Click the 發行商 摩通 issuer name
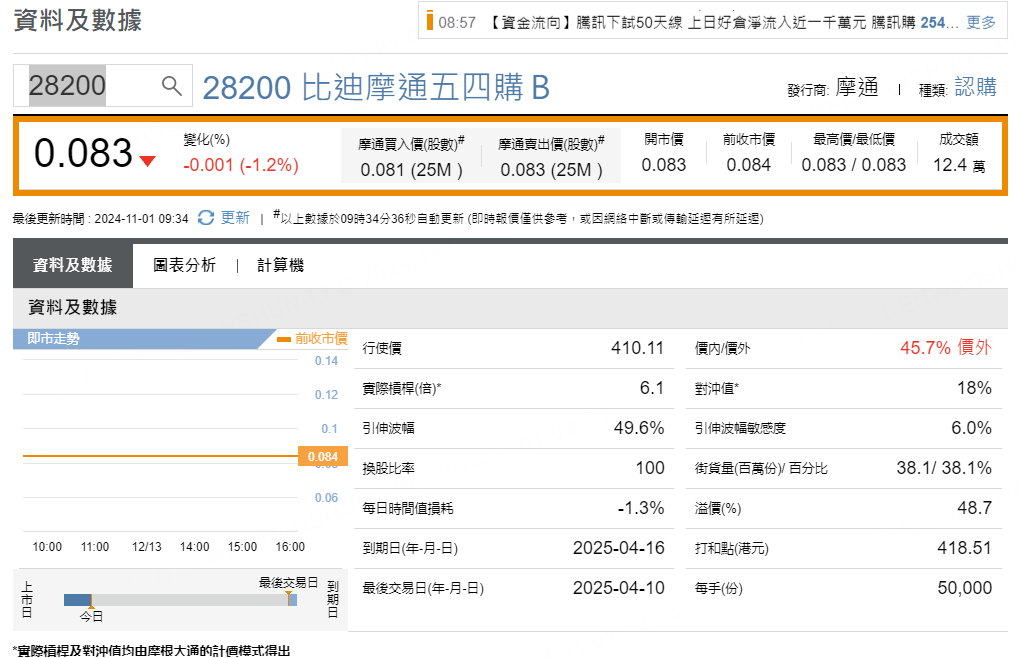This screenshot has width=1020, height=658. (x=857, y=87)
